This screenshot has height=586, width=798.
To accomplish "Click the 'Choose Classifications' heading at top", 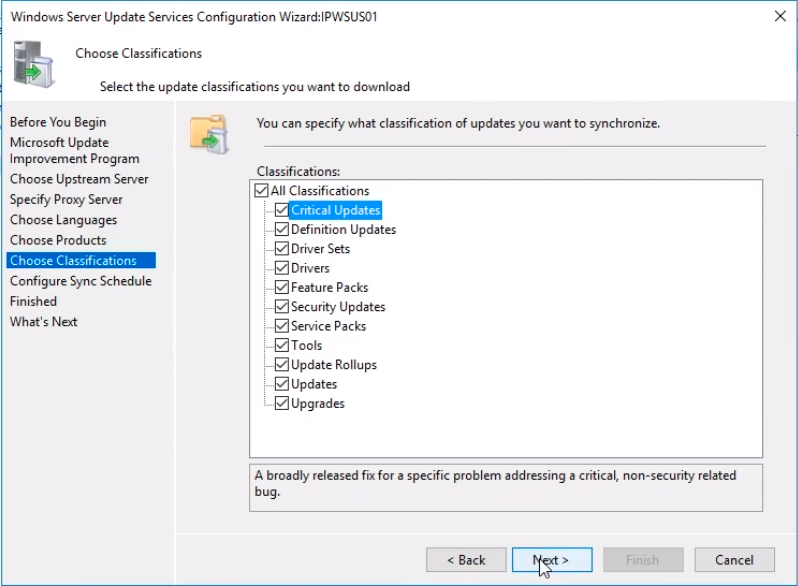I will coord(138,53).
